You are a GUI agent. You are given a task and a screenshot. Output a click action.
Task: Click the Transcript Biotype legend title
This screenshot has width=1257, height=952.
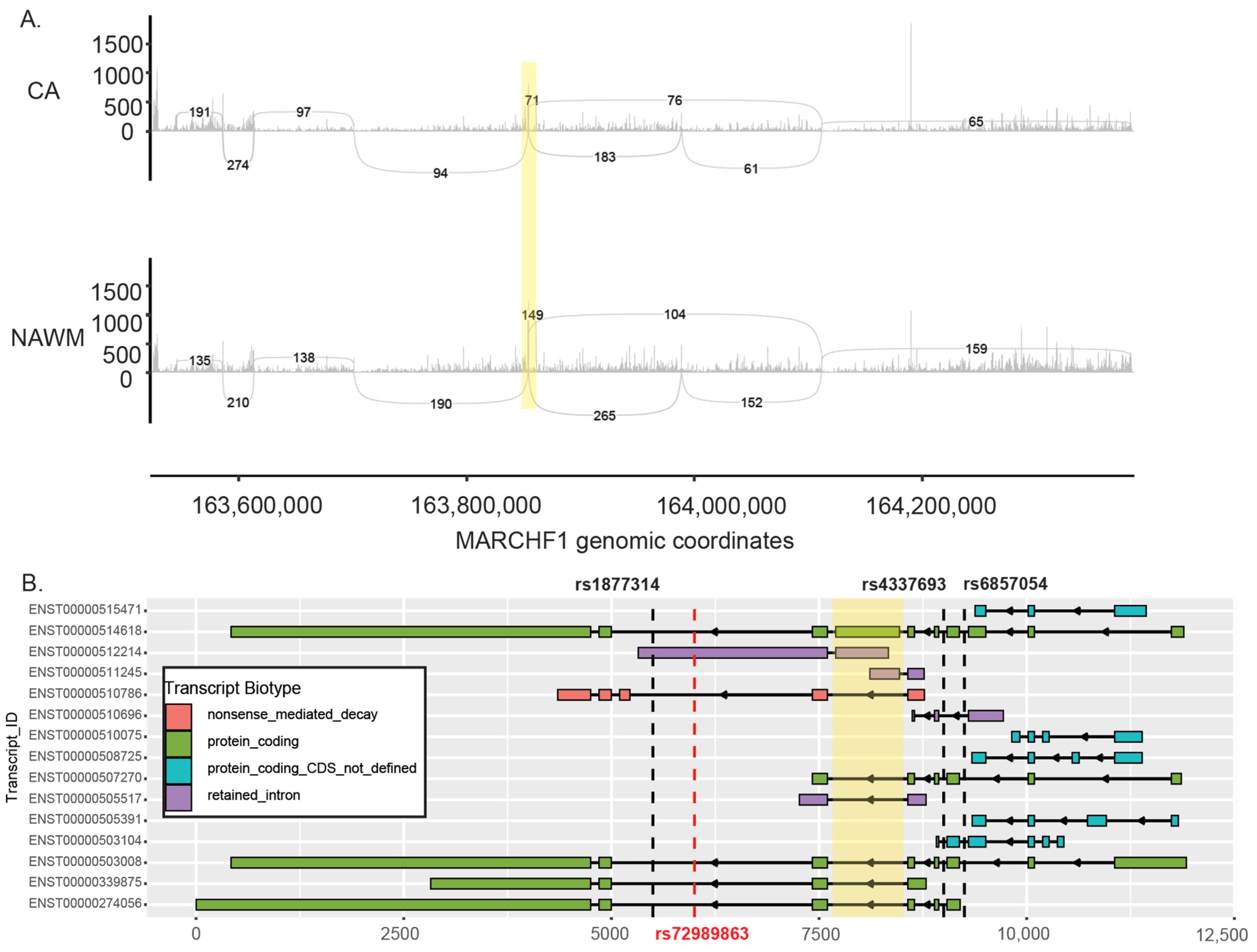coord(232,688)
